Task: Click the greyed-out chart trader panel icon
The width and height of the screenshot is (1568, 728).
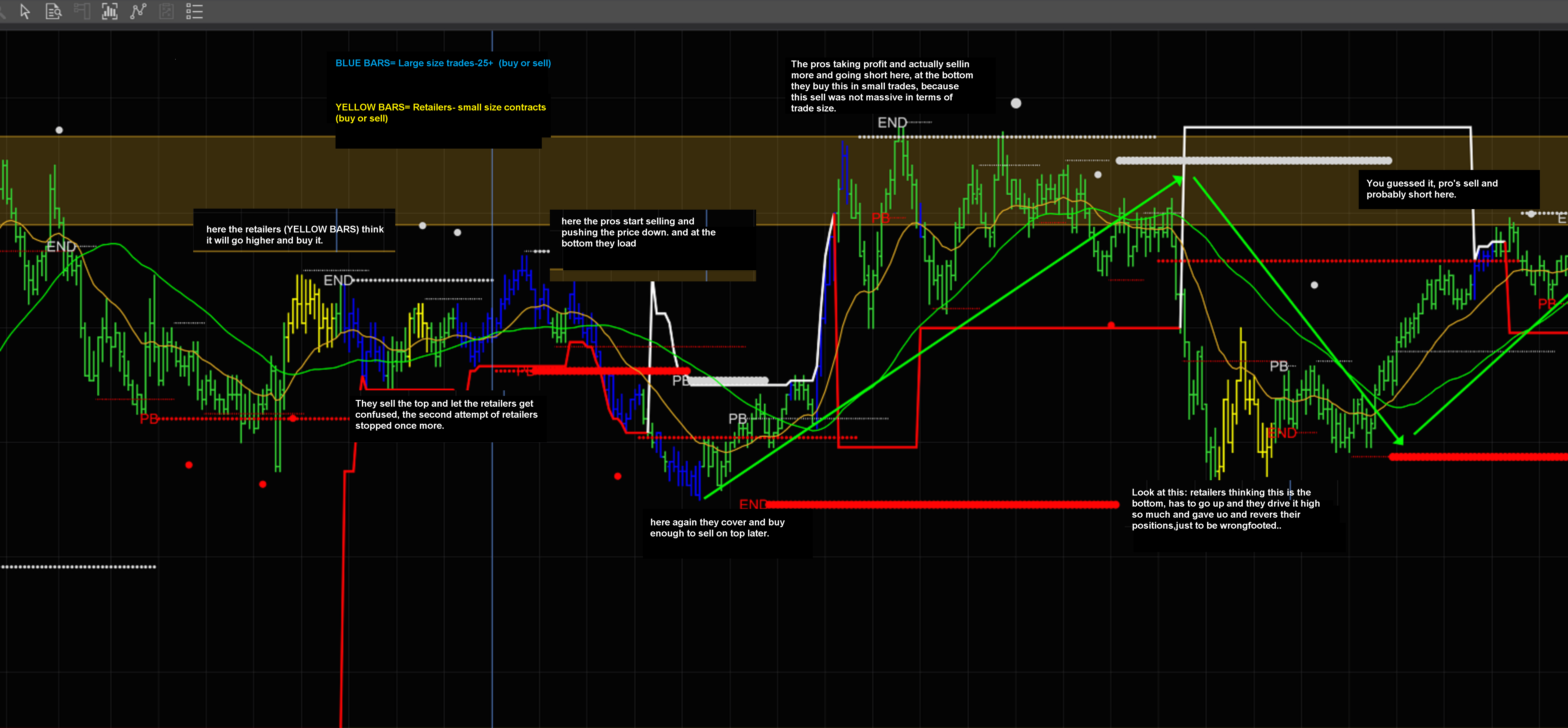Action: 82,12
